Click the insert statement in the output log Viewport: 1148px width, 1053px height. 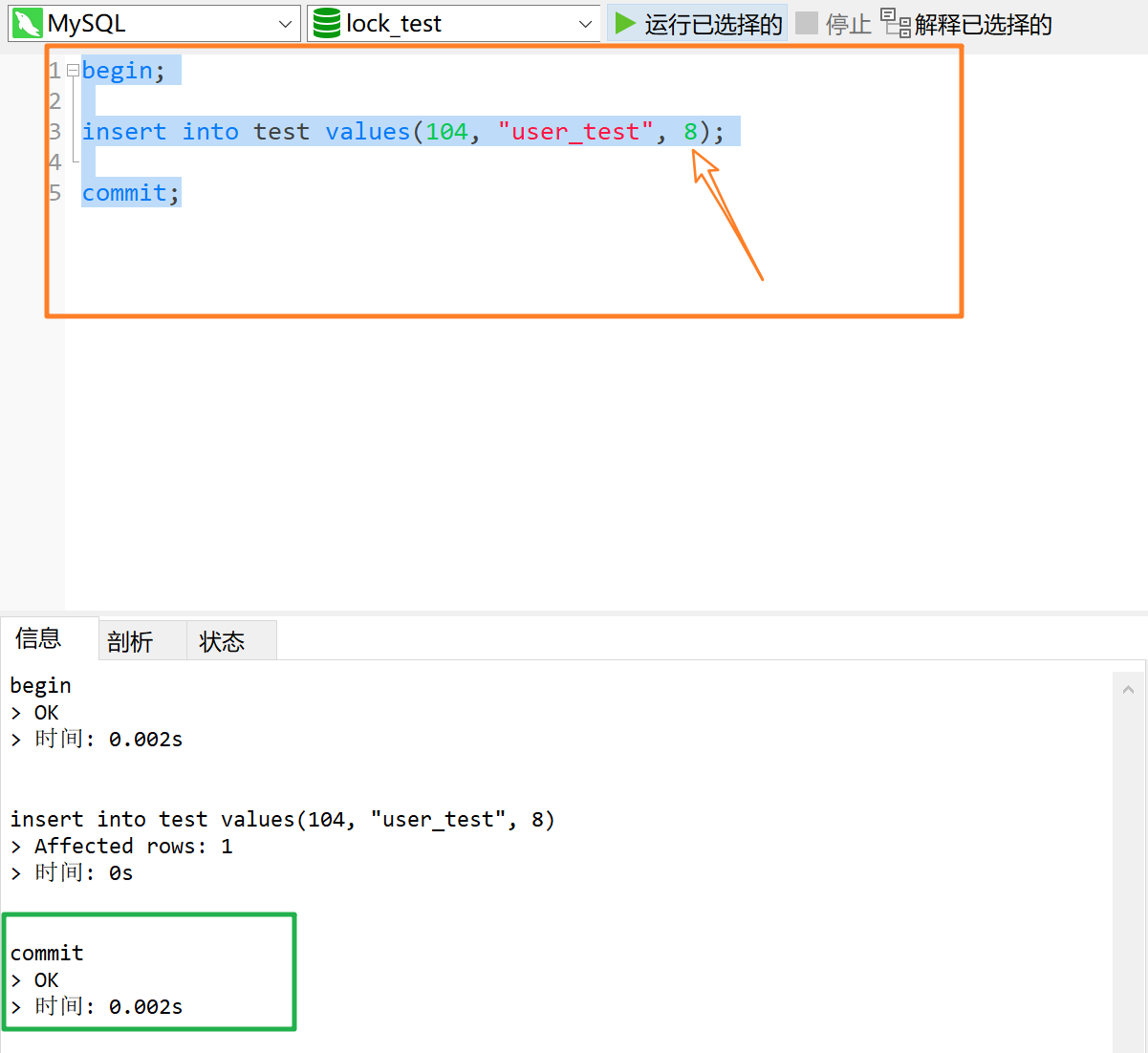pyautogui.click(x=282, y=820)
